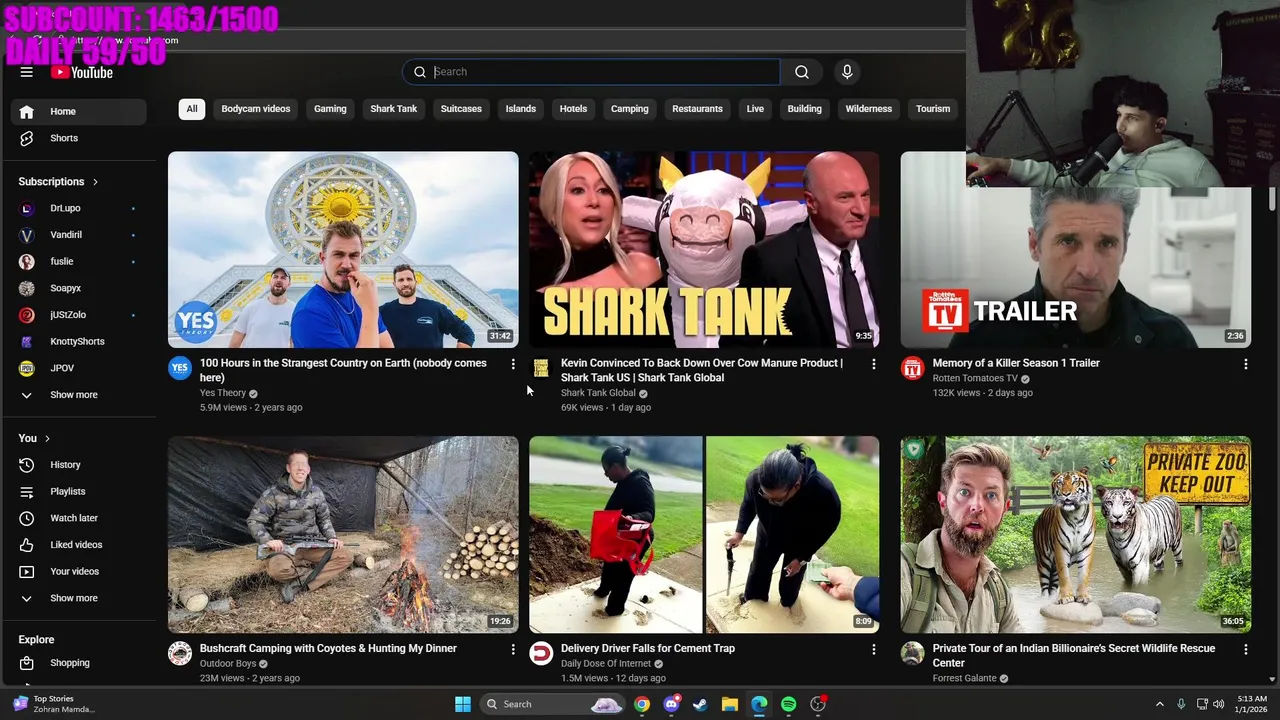1280x720 pixels.
Task: Select the Islands filter chip
Action: (x=520, y=109)
